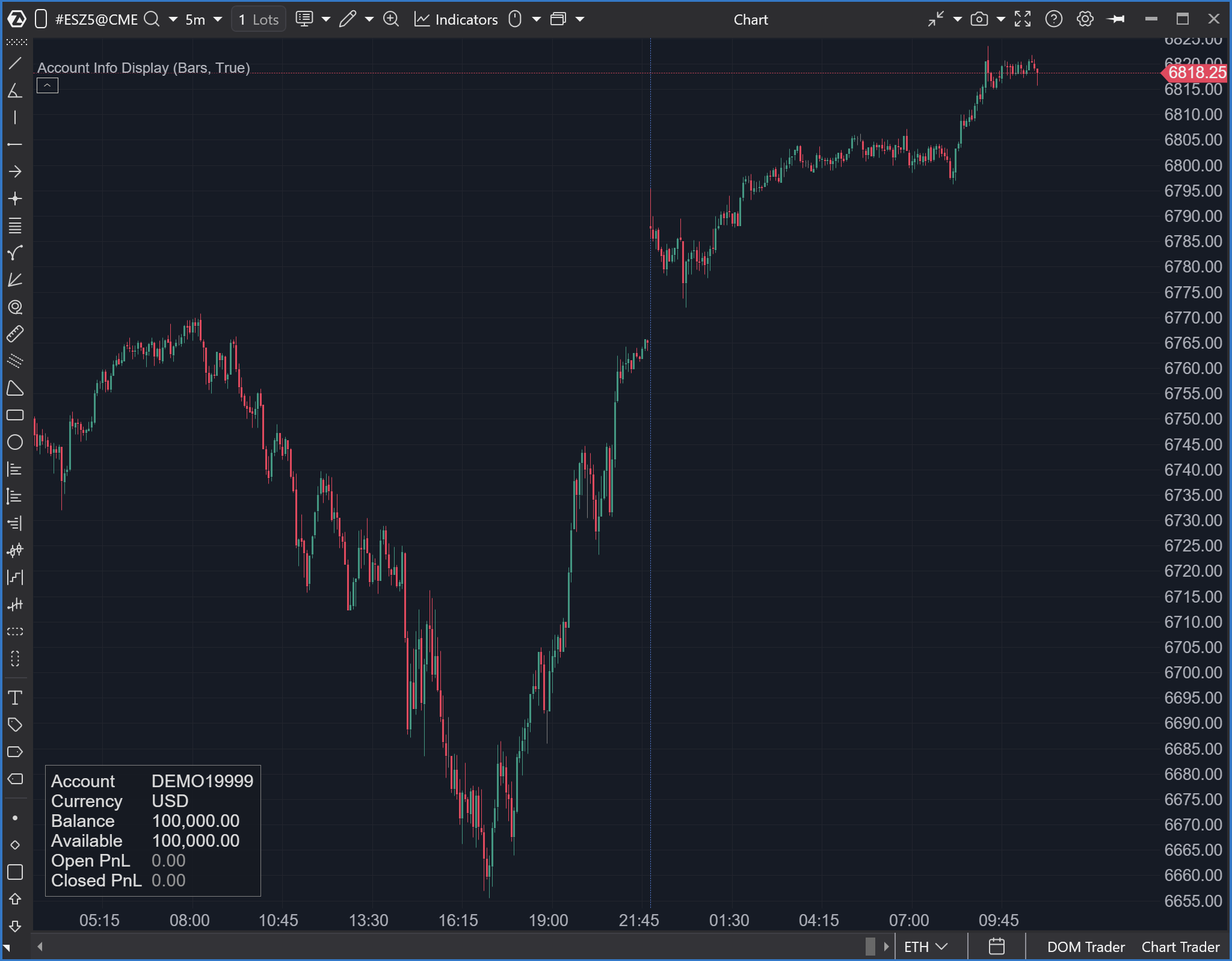Open the drawing pencil dropdown arrow
The width and height of the screenshot is (1232, 961).
(369, 19)
